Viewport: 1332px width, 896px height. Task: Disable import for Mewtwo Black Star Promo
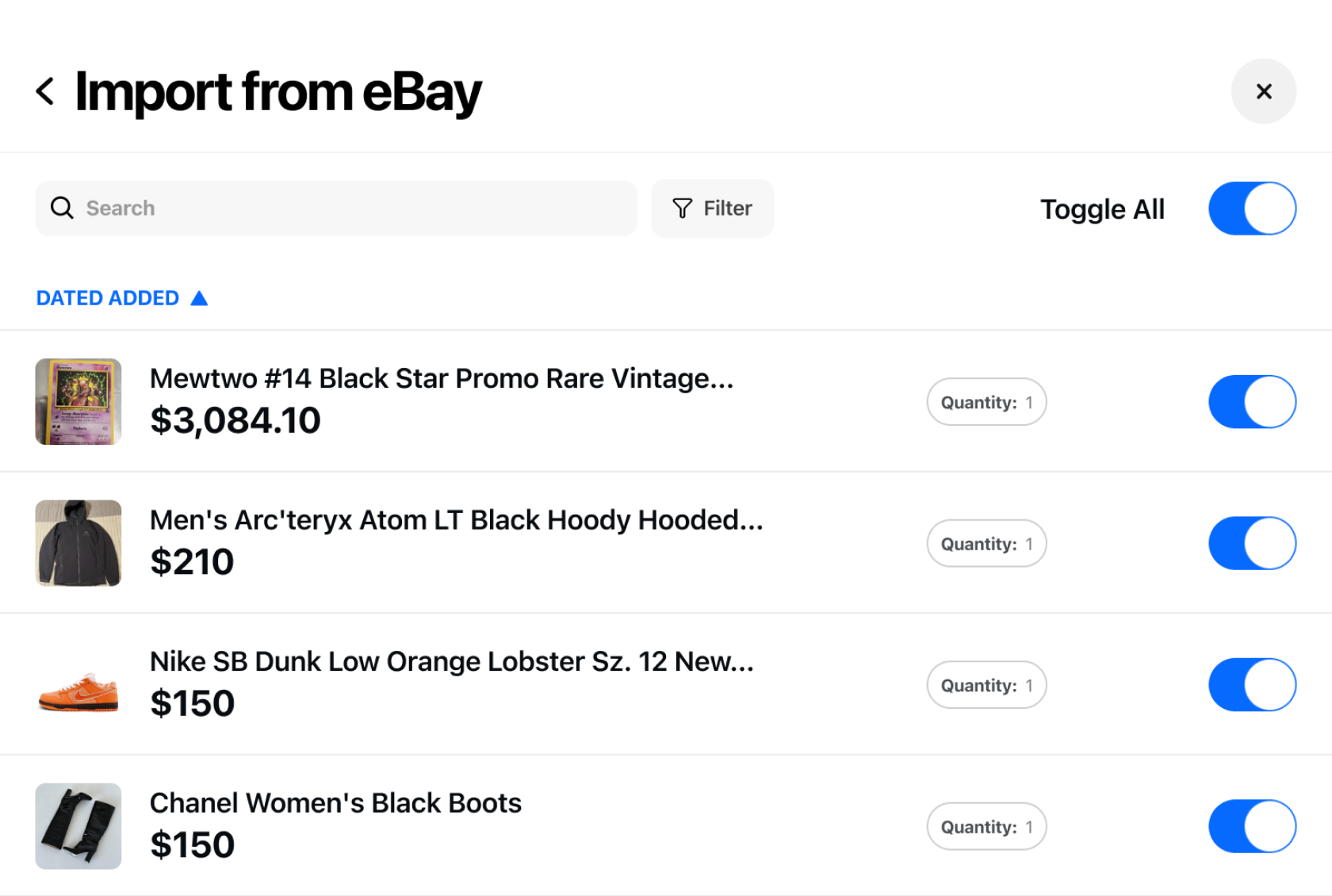(x=1252, y=402)
